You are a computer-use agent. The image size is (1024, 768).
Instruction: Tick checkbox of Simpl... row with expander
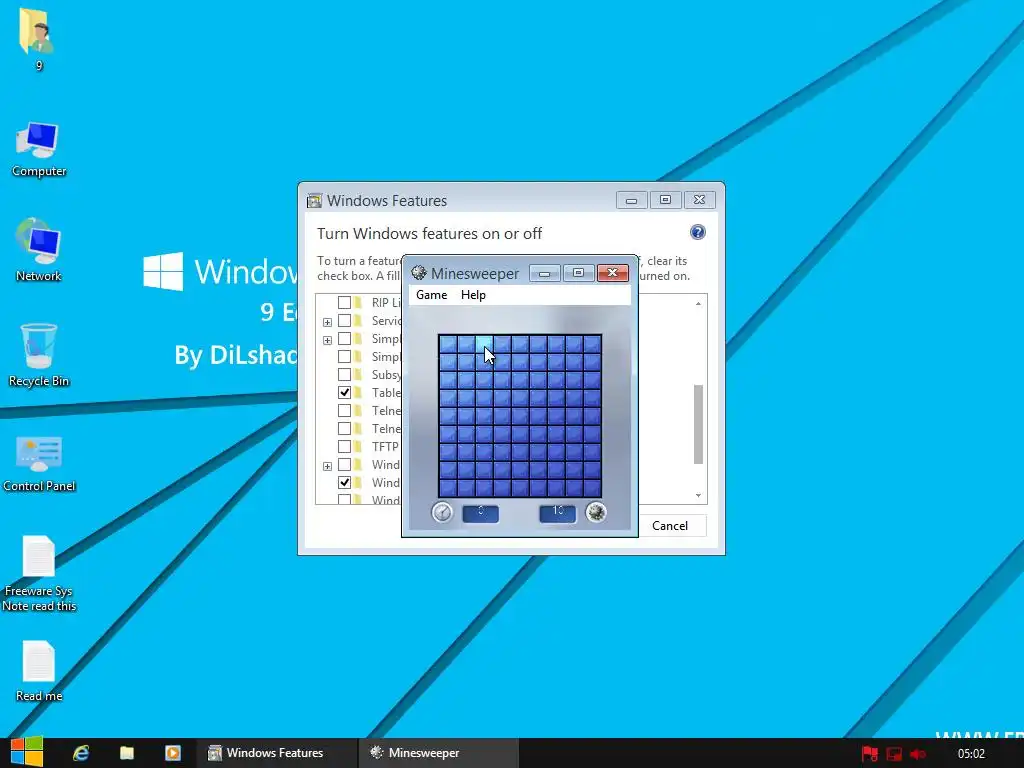click(344, 339)
